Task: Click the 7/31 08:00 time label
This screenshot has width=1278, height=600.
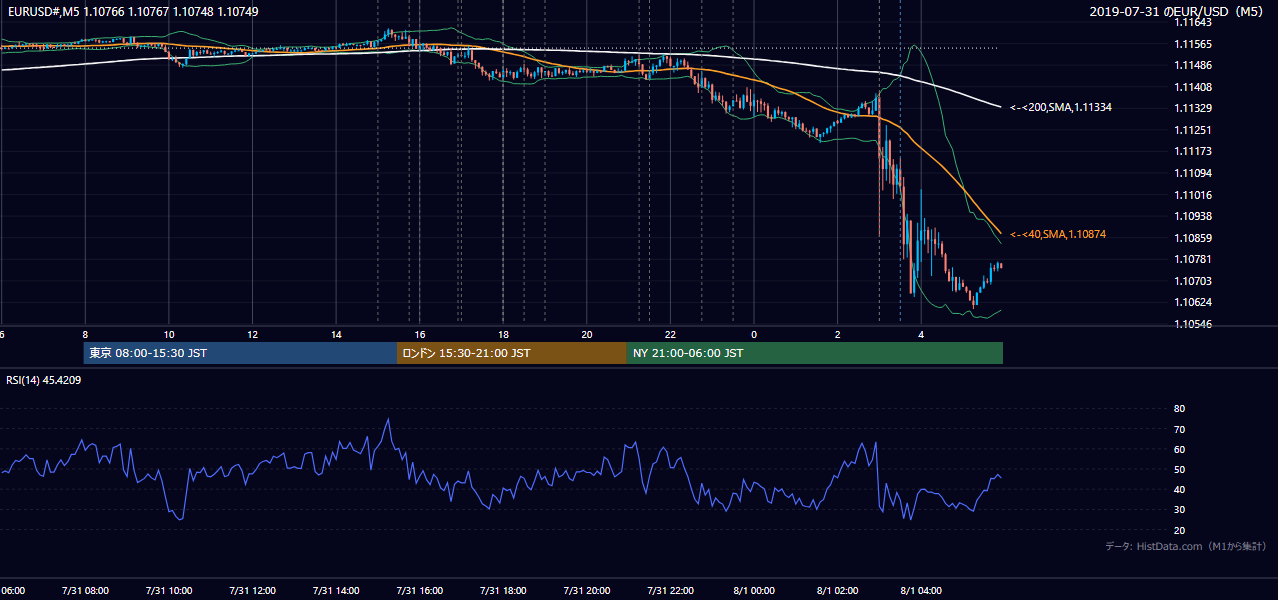Action: 85,591
